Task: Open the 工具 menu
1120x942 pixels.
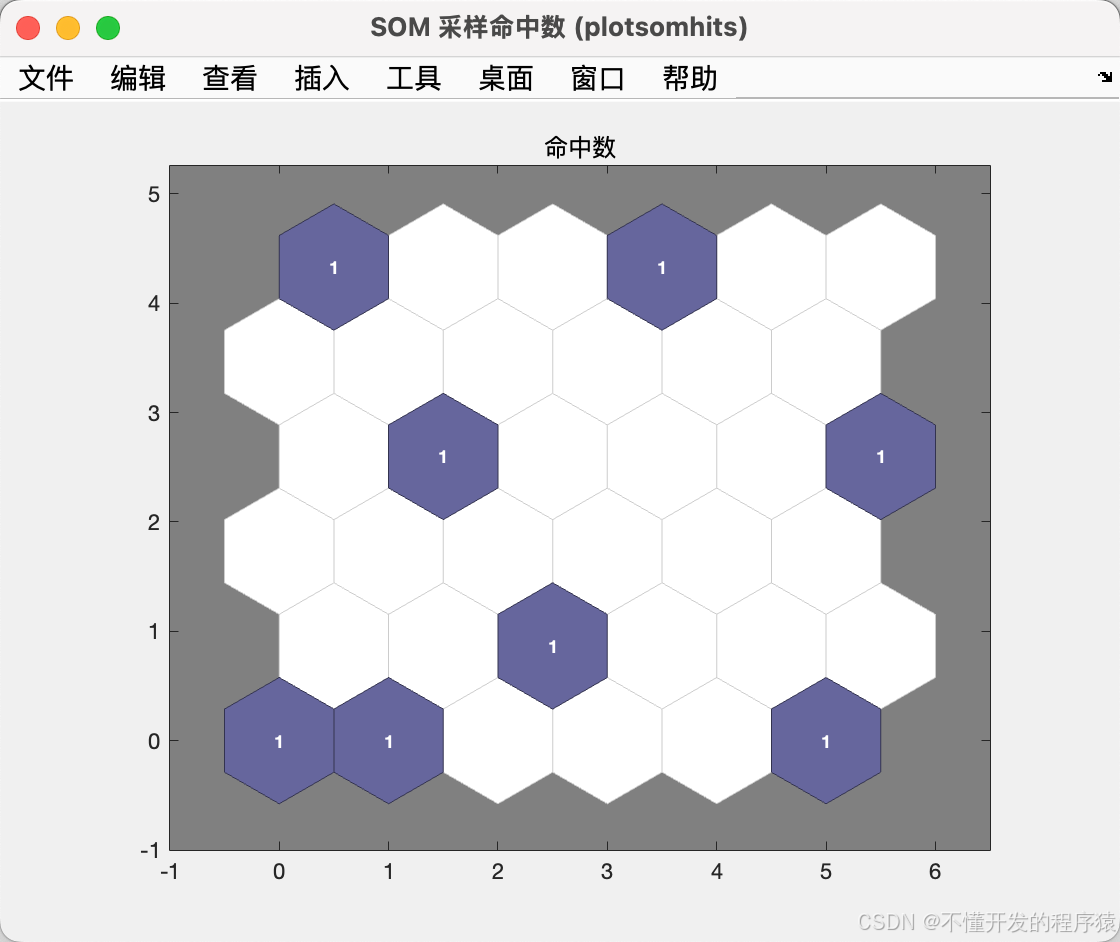Action: coord(413,79)
